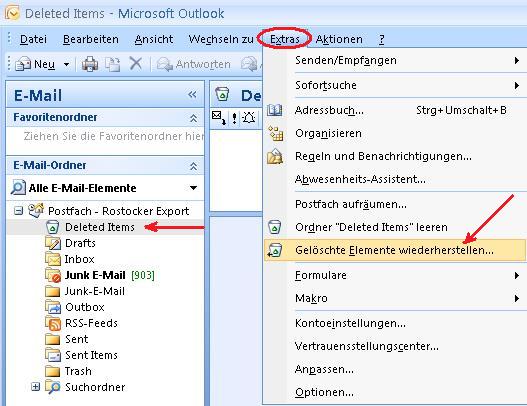Open the Ansicht menu

pyautogui.click(x=154, y=39)
